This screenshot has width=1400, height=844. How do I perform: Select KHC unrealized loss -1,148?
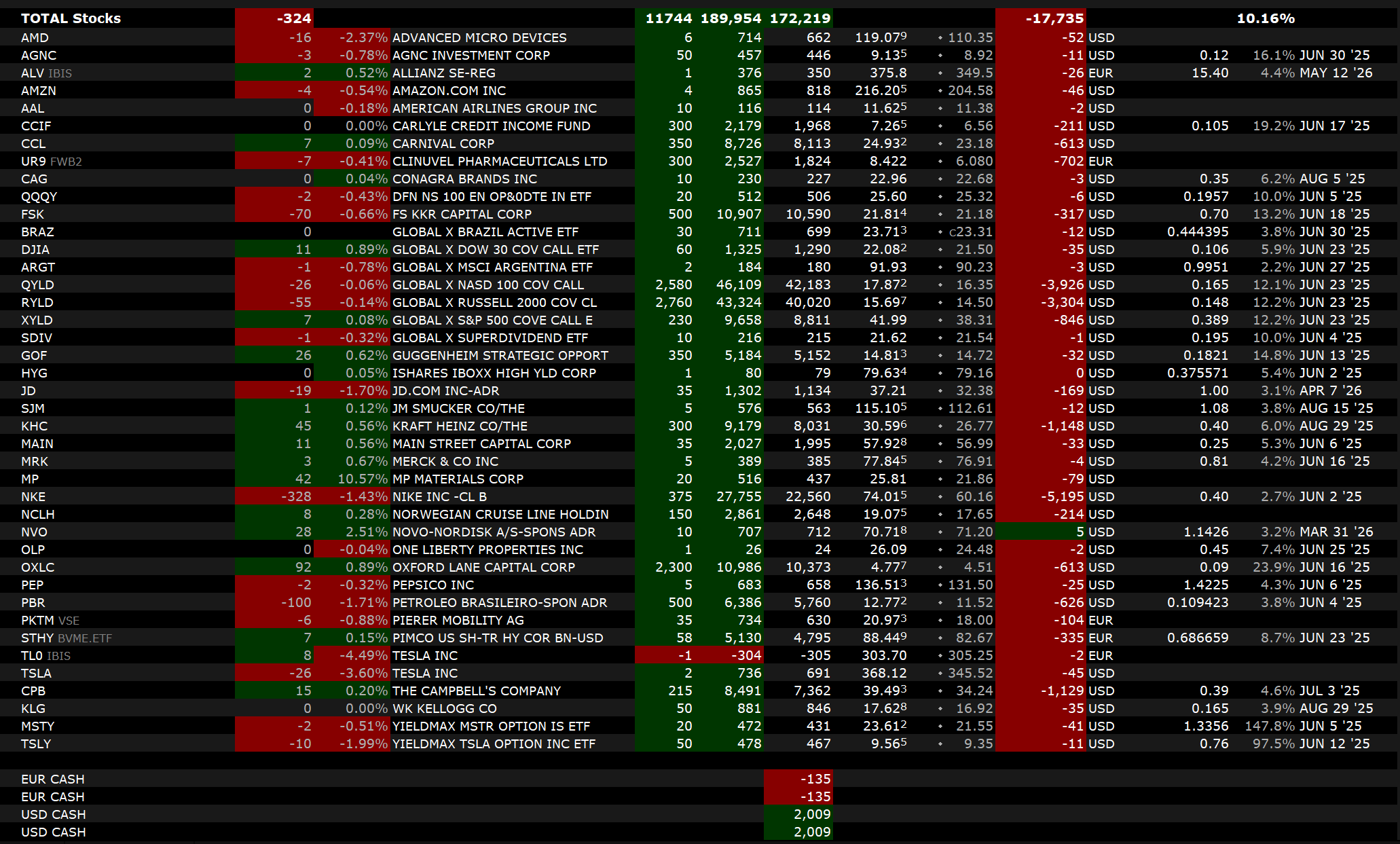click(x=1063, y=426)
